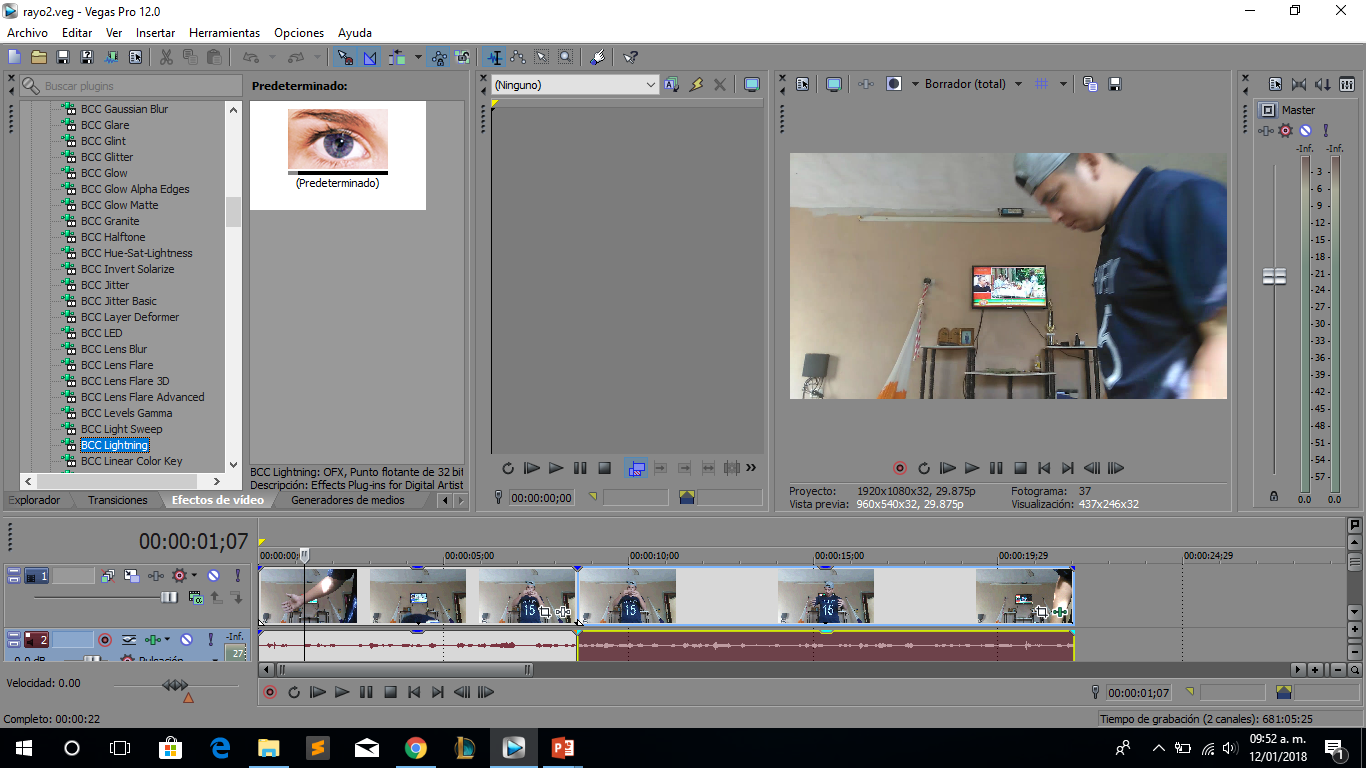Open Google Chrome from the taskbar
Screen dimensions: 1366x768
tap(416, 747)
